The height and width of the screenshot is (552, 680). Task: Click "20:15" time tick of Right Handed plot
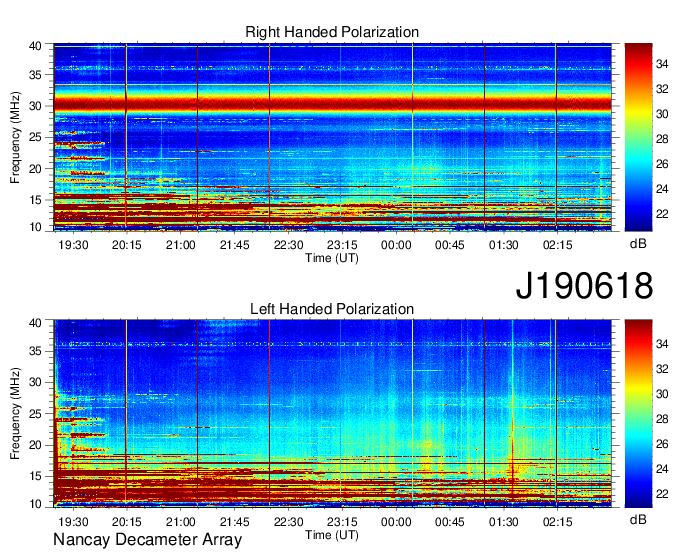127,245
